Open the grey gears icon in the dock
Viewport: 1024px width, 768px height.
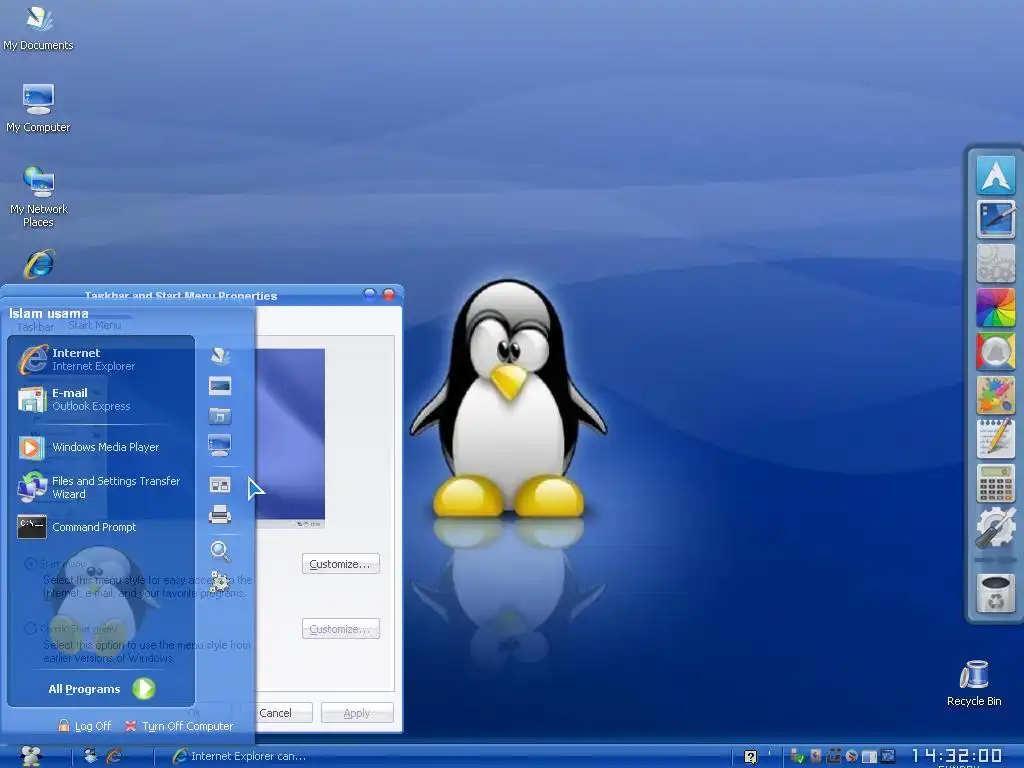tap(996, 263)
